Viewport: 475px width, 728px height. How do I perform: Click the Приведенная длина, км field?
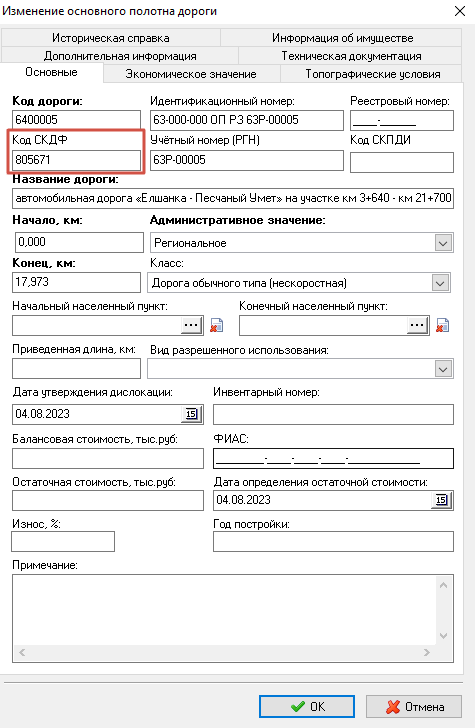(x=77, y=369)
